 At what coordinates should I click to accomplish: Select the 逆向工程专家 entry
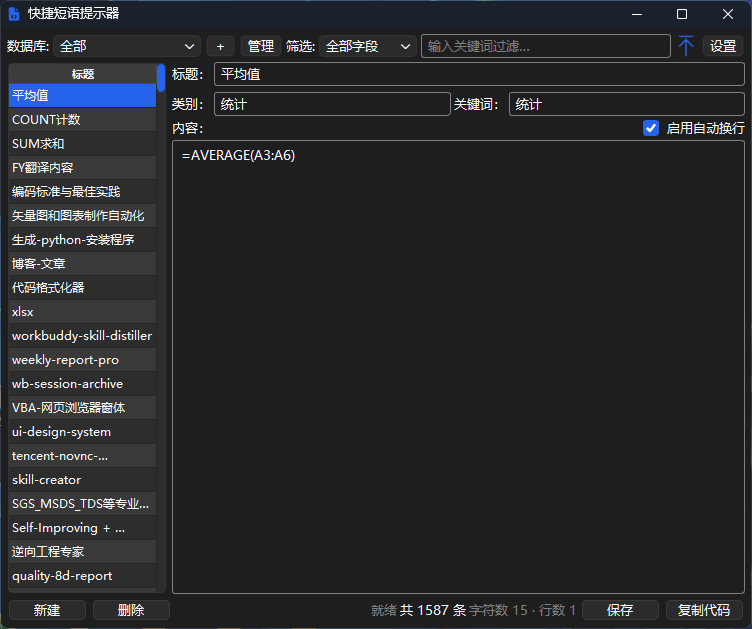coord(82,551)
